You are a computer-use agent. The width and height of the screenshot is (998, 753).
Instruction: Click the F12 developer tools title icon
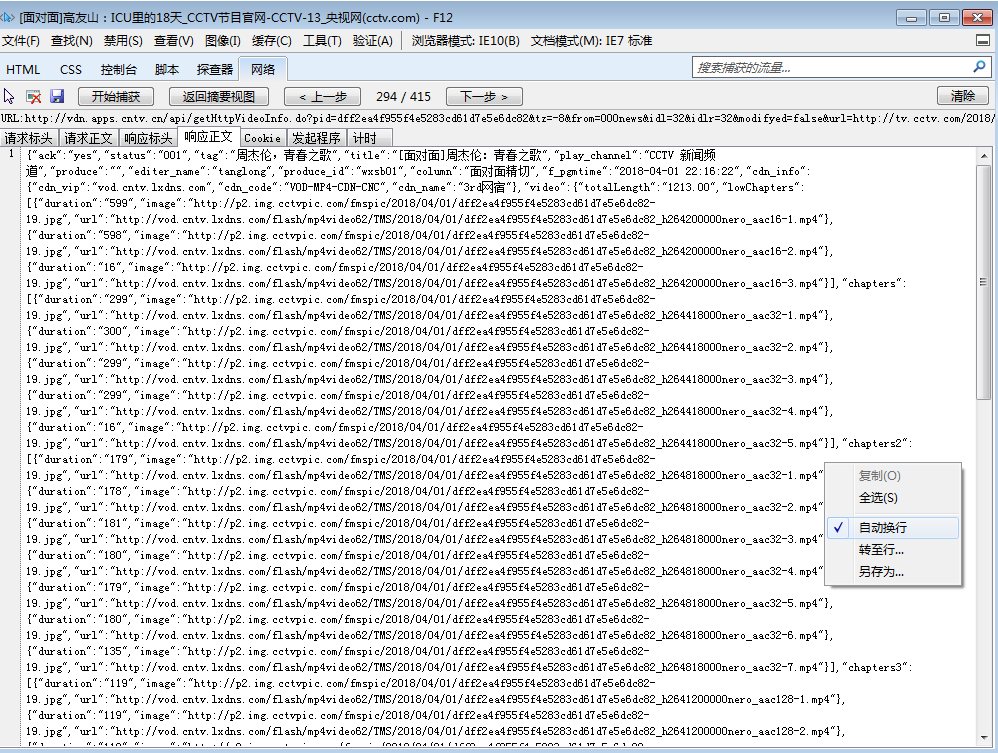pyautogui.click(x=8, y=17)
